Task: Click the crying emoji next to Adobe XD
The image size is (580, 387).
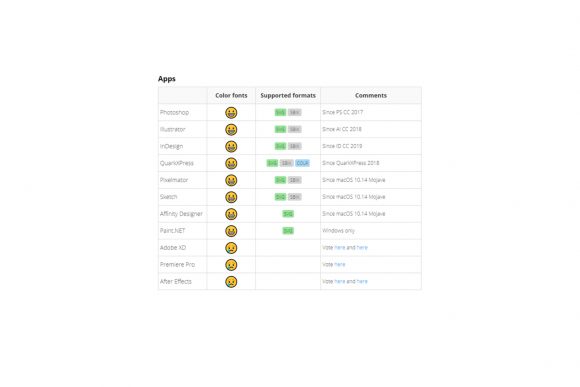Action: pyautogui.click(x=231, y=248)
